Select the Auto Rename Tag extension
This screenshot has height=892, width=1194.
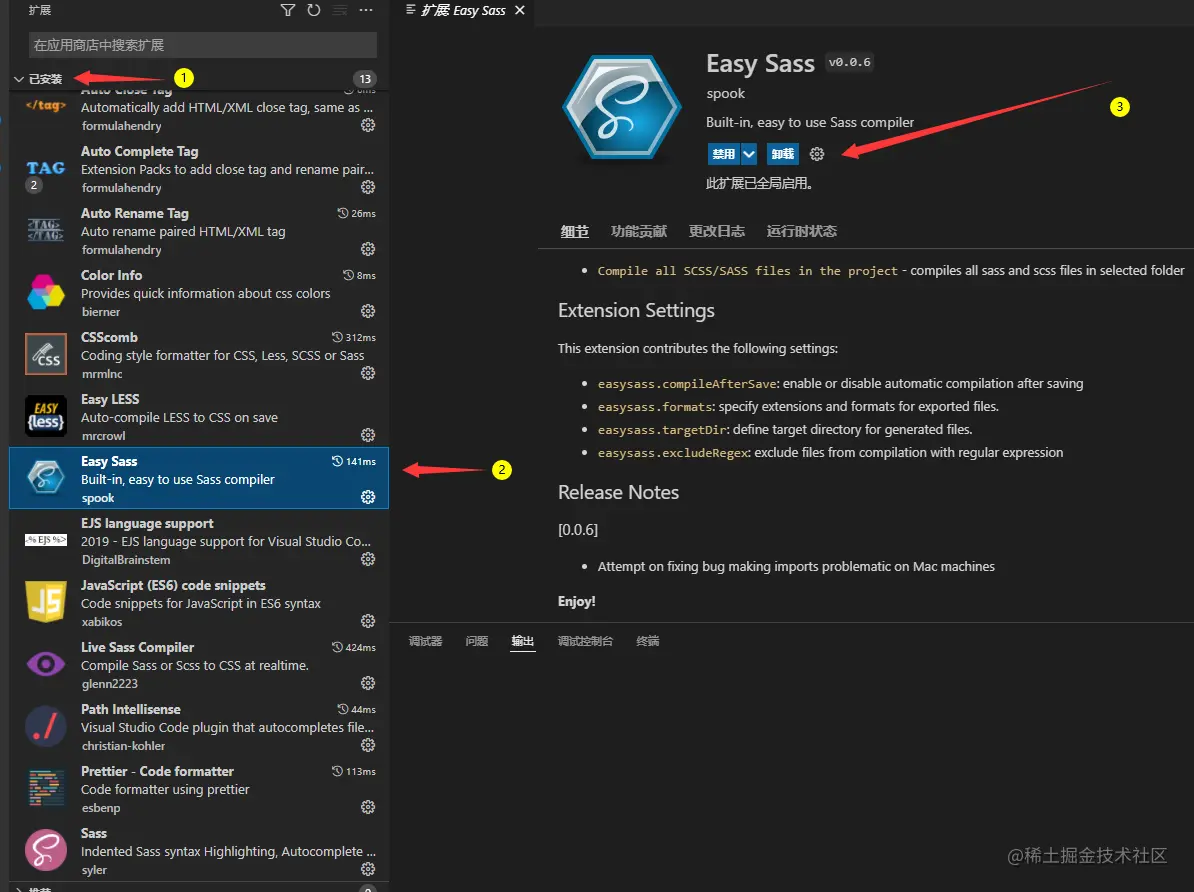click(x=199, y=230)
